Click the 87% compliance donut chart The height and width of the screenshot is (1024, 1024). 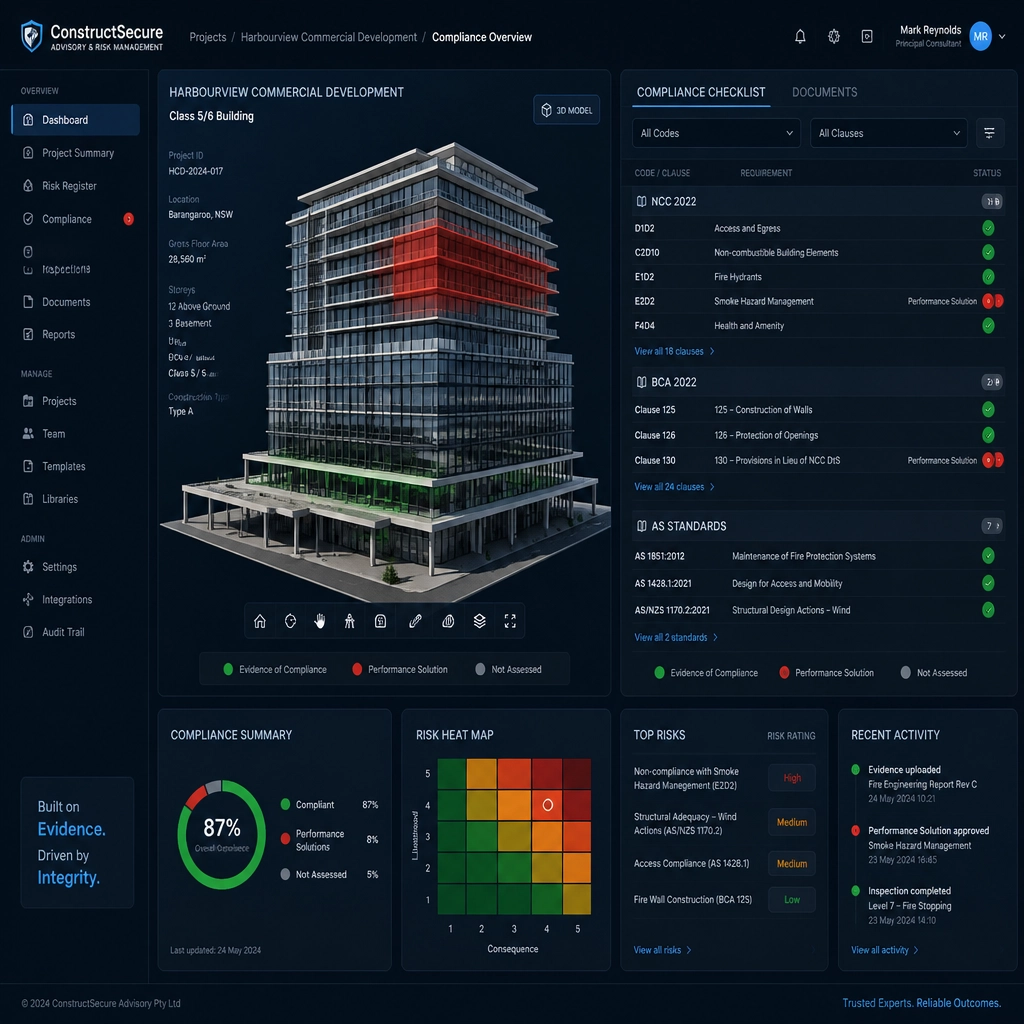click(x=221, y=835)
